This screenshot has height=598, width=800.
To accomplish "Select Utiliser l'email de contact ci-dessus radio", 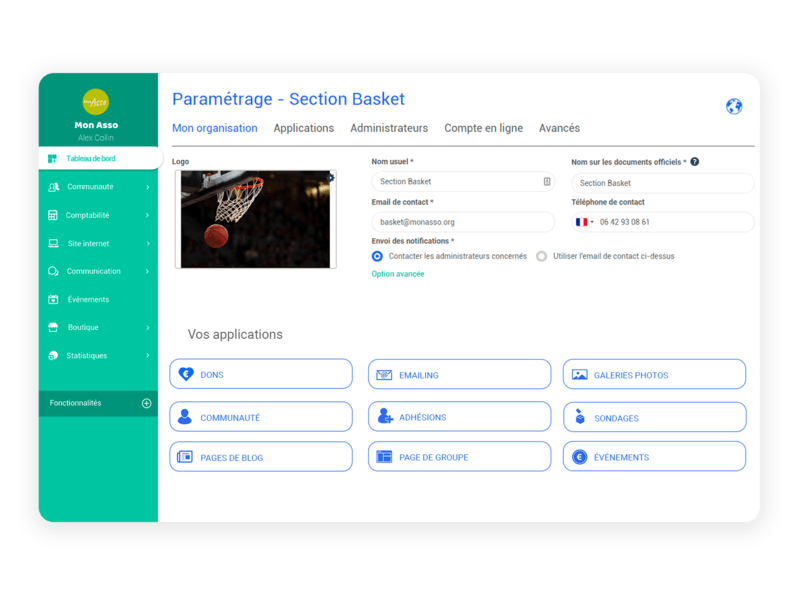I will click(541, 256).
